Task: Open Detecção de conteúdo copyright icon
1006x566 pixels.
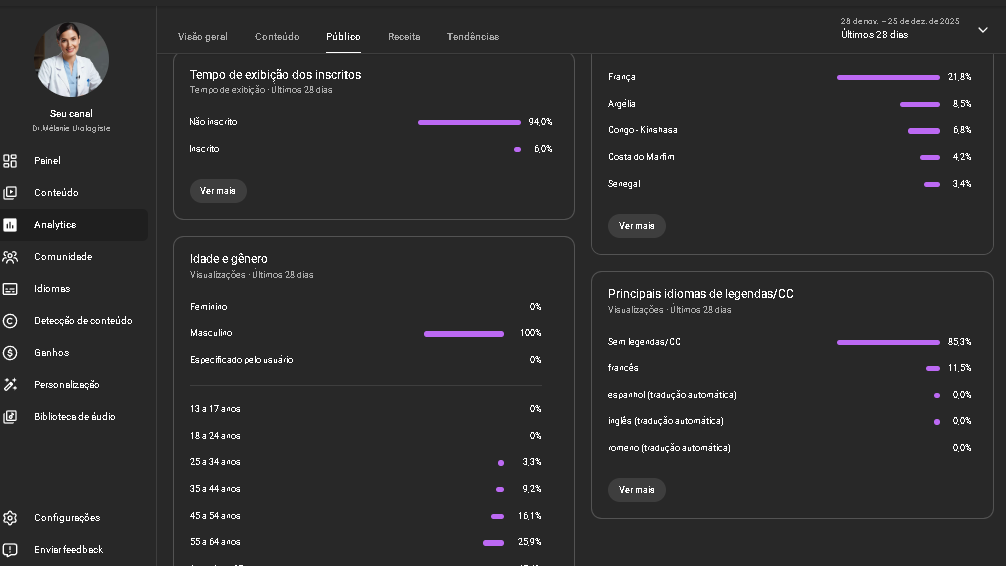Action: click(10, 321)
